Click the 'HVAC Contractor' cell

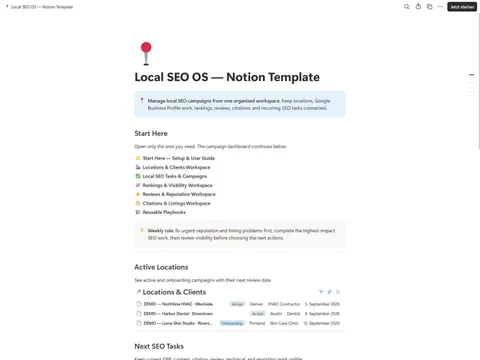click(284, 304)
